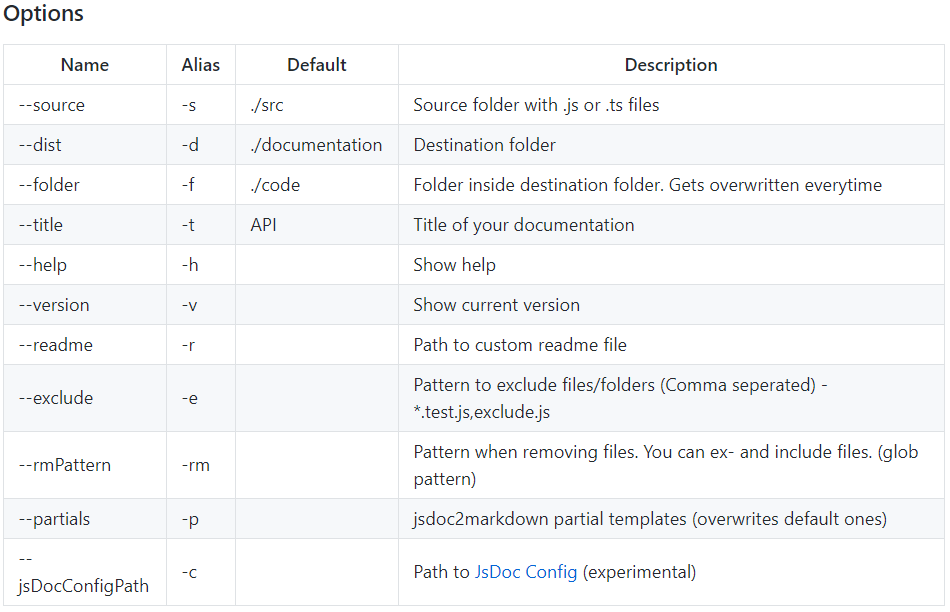950x612 pixels.
Task: Select the --source option name cell
Action: coord(52,105)
